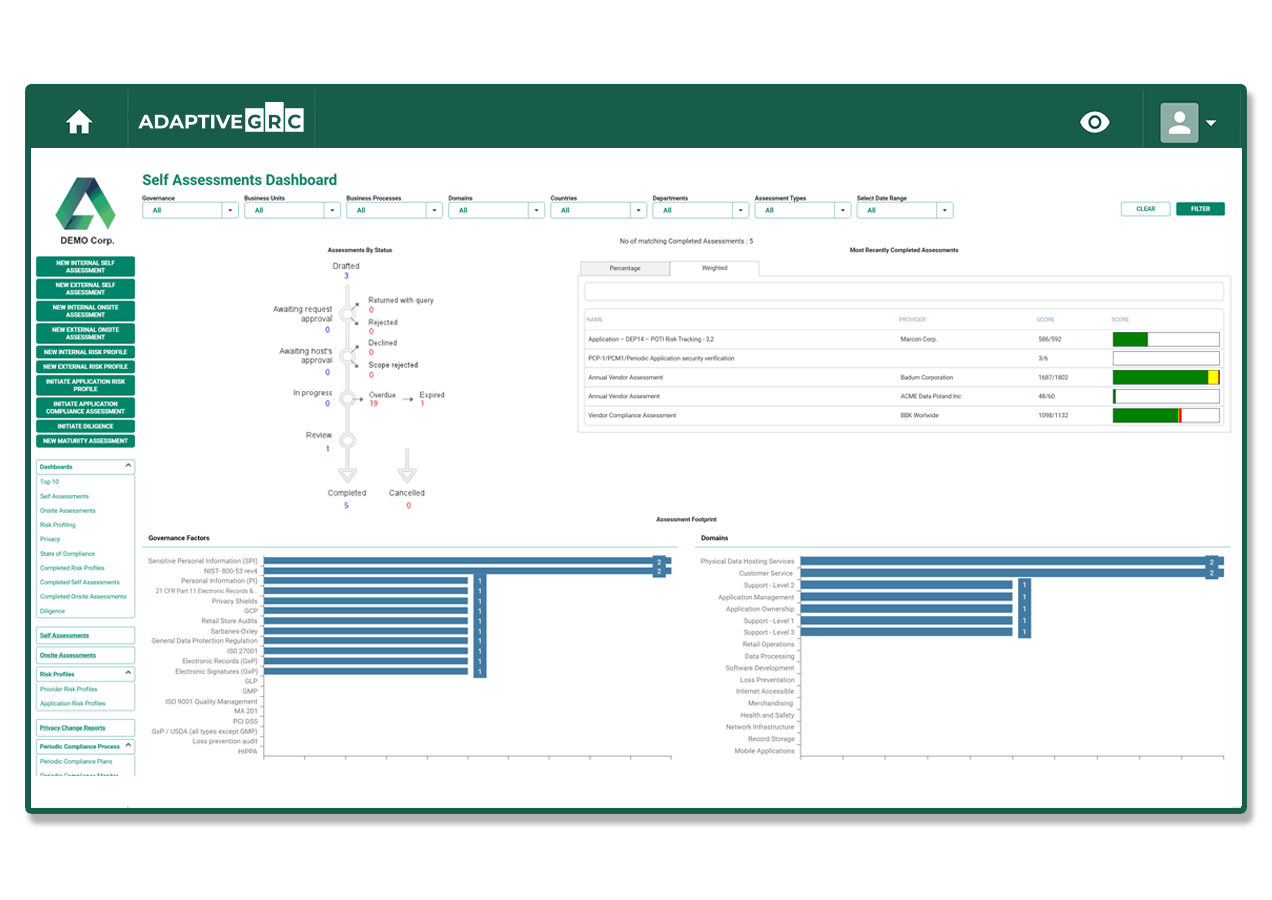Screen dimensions: 1272x900
Task: Toggle the eye visibility icon in header
Action: [1095, 122]
